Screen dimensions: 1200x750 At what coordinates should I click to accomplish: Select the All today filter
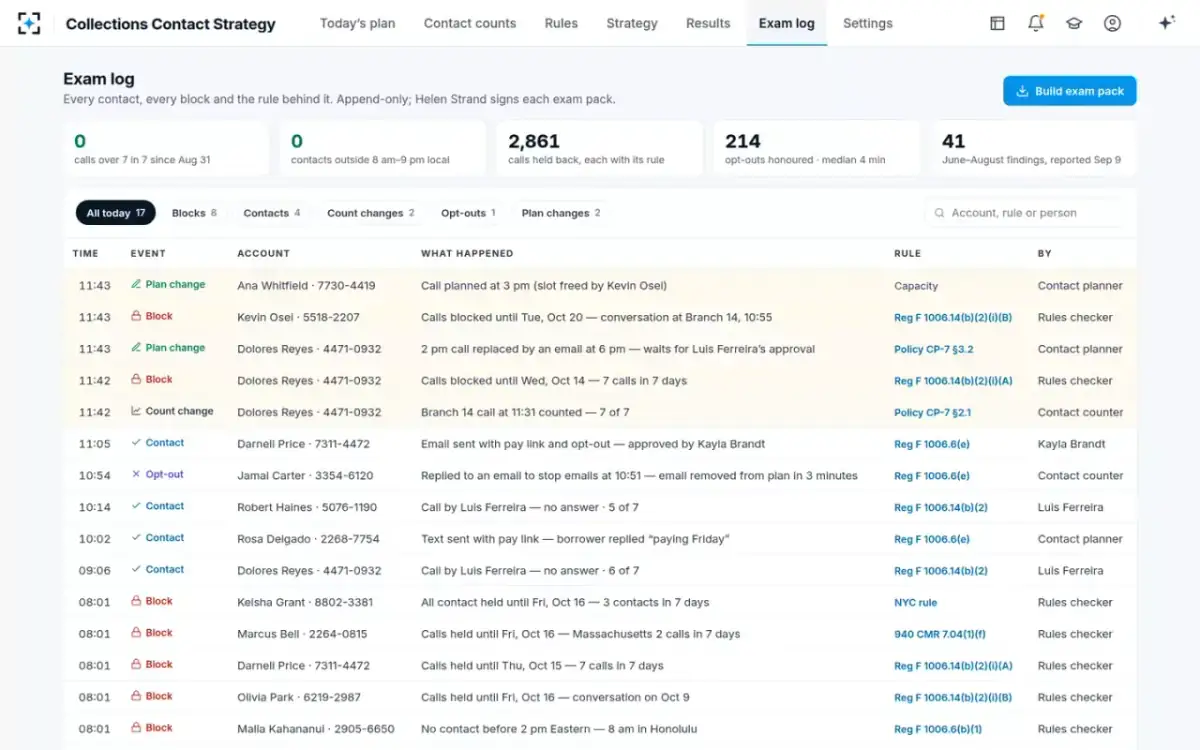tap(116, 213)
